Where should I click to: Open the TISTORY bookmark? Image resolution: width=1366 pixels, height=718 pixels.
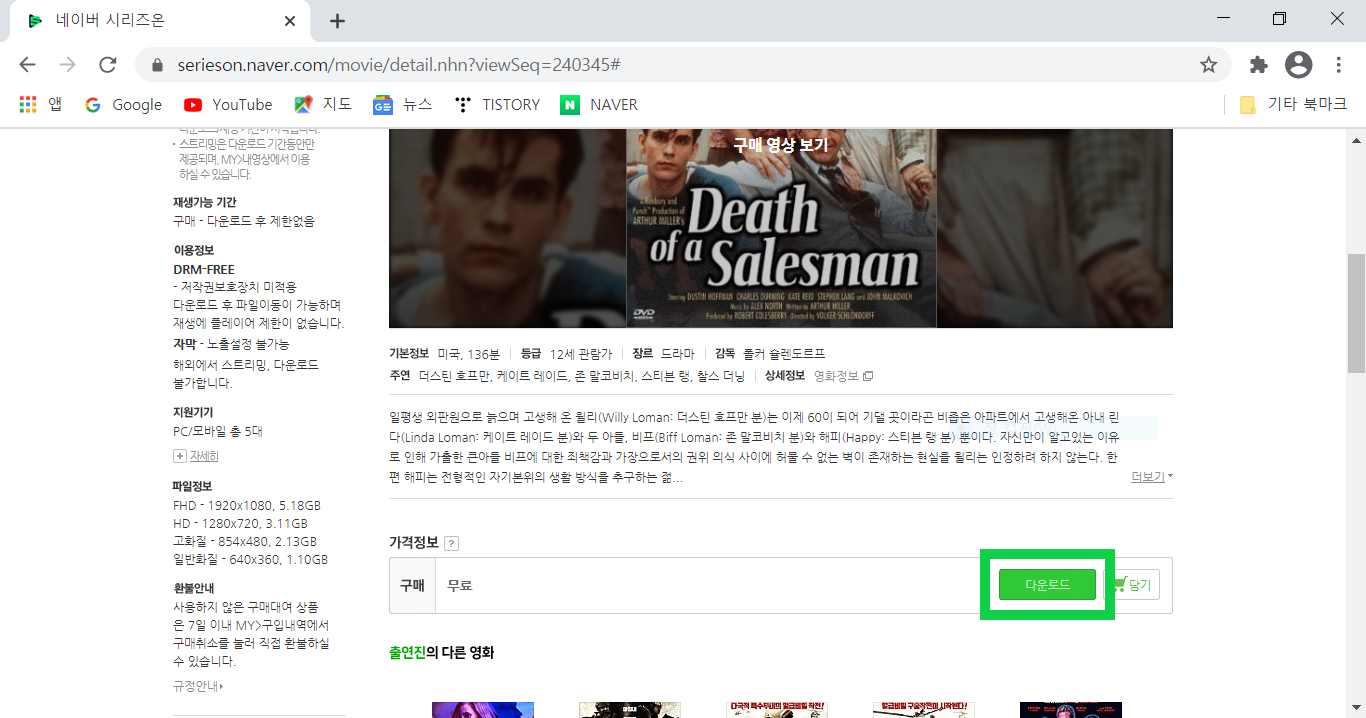(497, 105)
